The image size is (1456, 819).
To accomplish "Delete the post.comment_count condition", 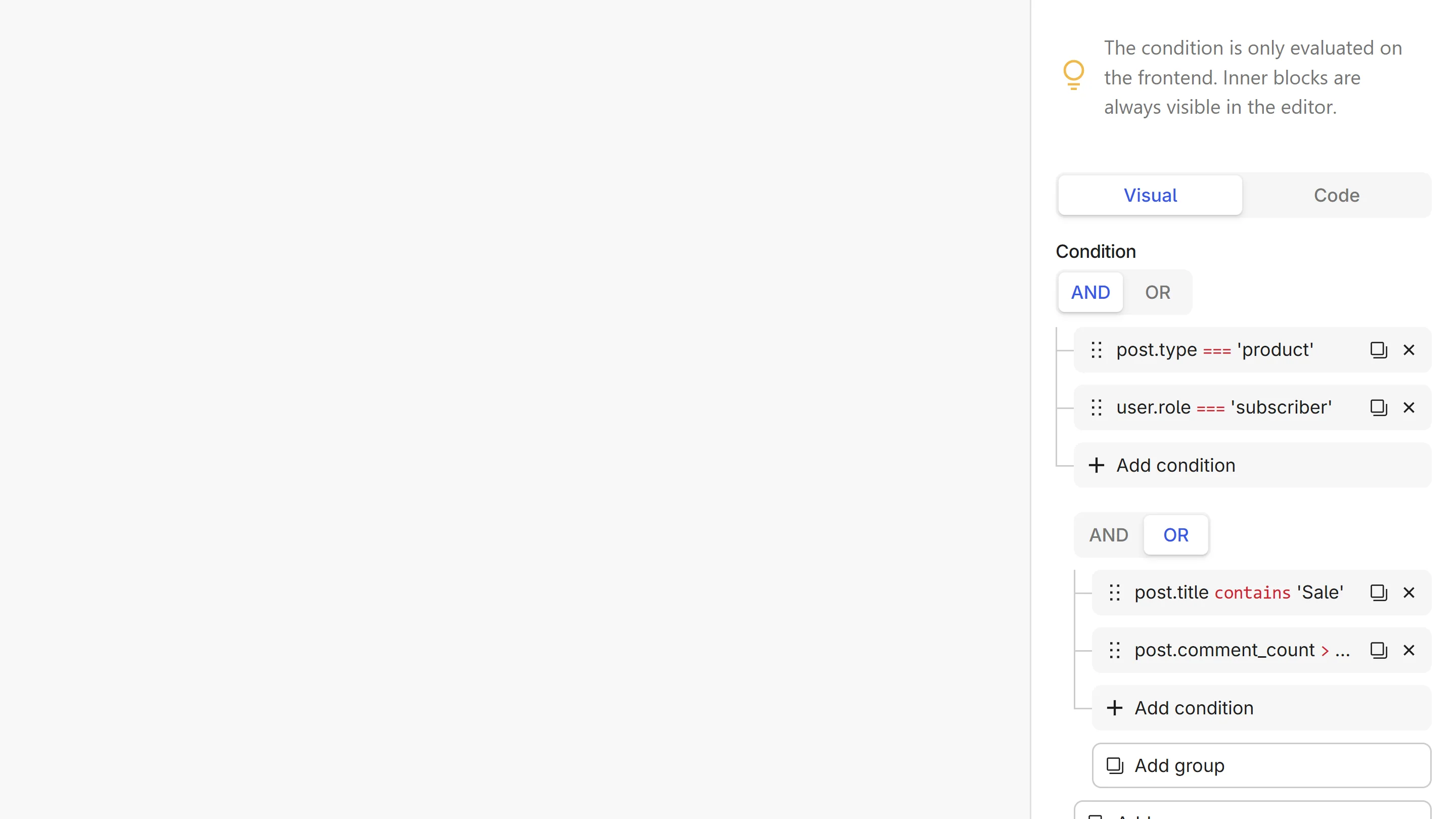I will click(1408, 650).
